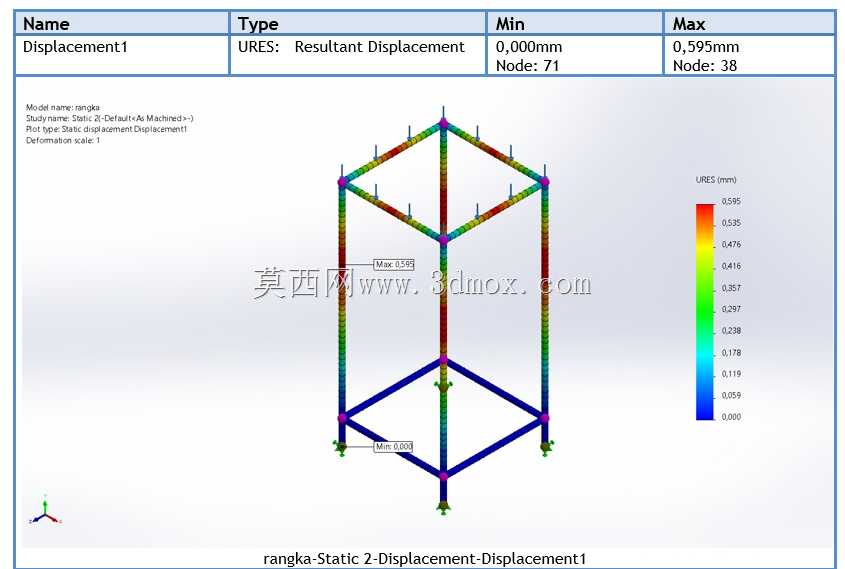
Task: Click legend value 0,178
Action: pos(731,352)
